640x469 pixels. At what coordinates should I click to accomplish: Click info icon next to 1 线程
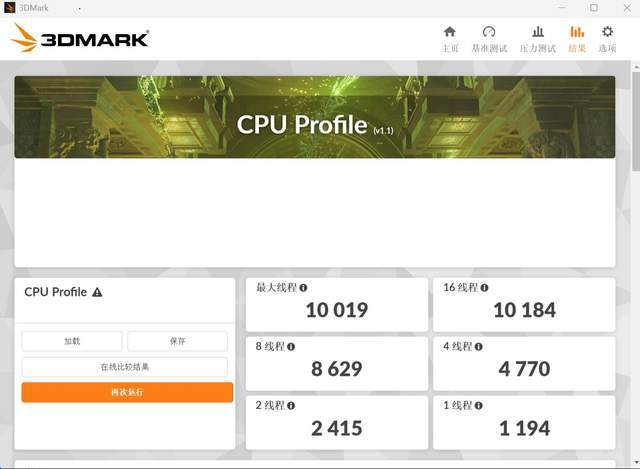click(478, 405)
